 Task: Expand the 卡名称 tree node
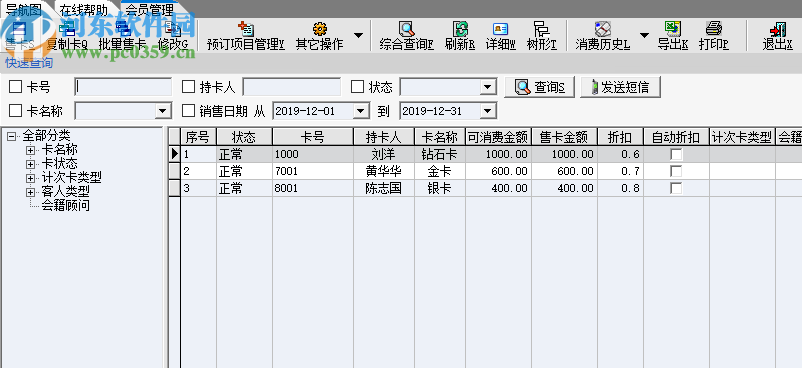(31, 150)
